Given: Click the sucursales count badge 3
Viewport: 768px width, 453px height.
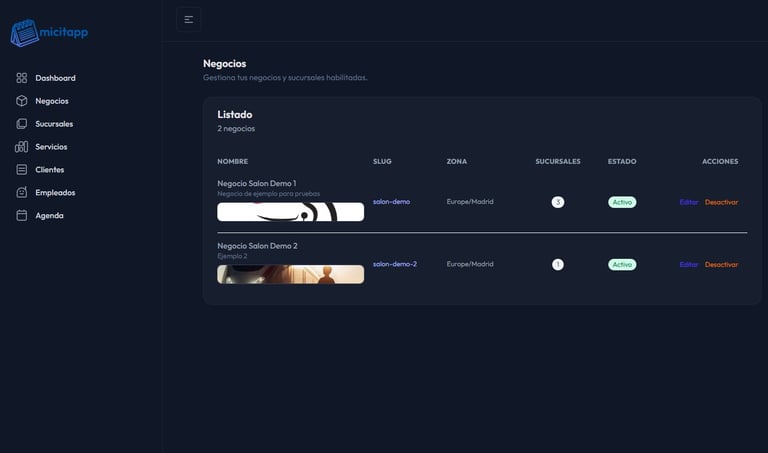Looking at the screenshot, I should click(558, 202).
